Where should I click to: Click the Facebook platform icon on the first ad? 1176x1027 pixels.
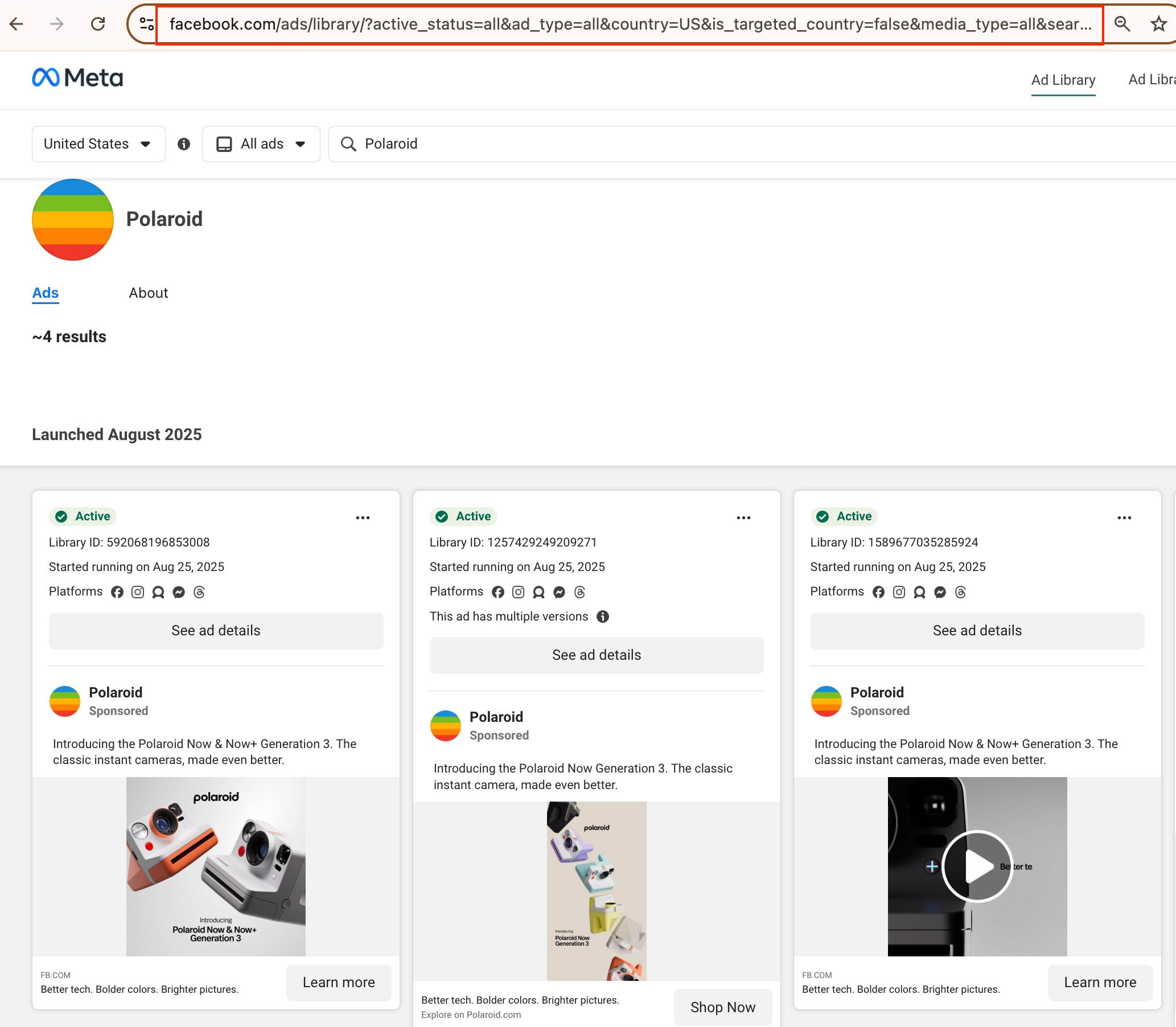tap(117, 591)
